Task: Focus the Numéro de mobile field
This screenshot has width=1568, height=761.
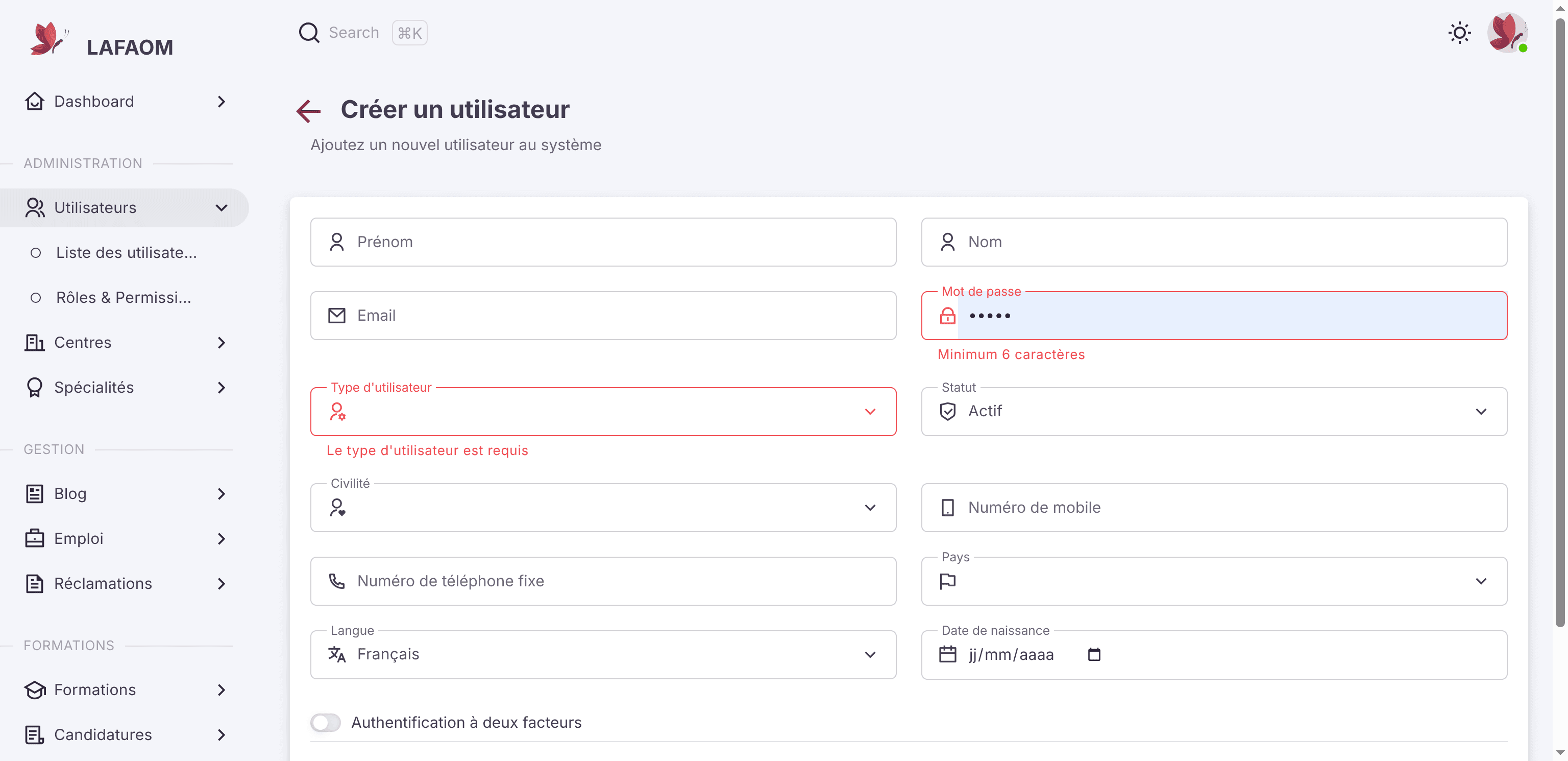Action: pos(1214,508)
